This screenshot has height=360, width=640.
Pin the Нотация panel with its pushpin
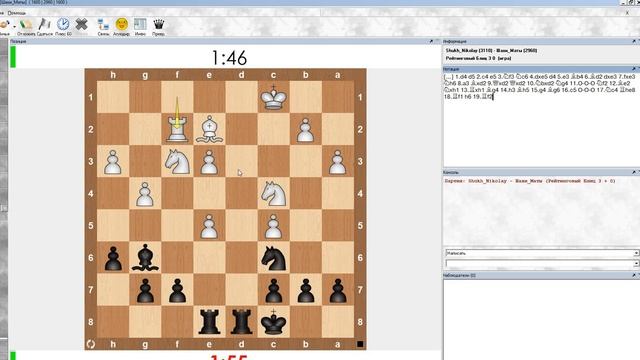pyautogui.click(x=634, y=69)
